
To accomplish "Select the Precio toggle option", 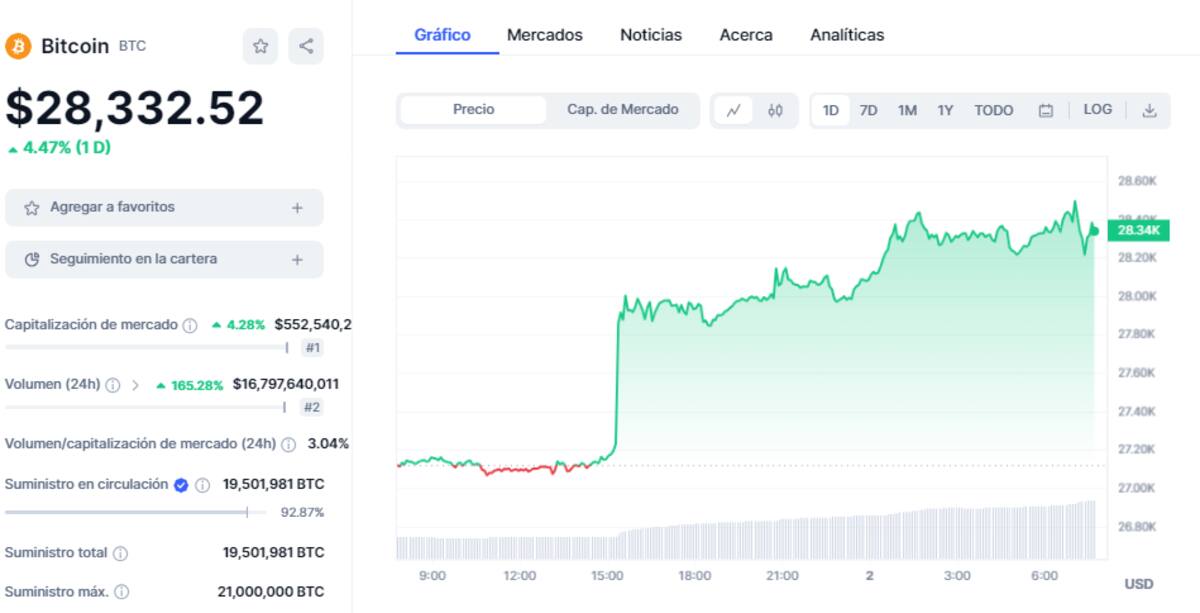I will [x=473, y=110].
